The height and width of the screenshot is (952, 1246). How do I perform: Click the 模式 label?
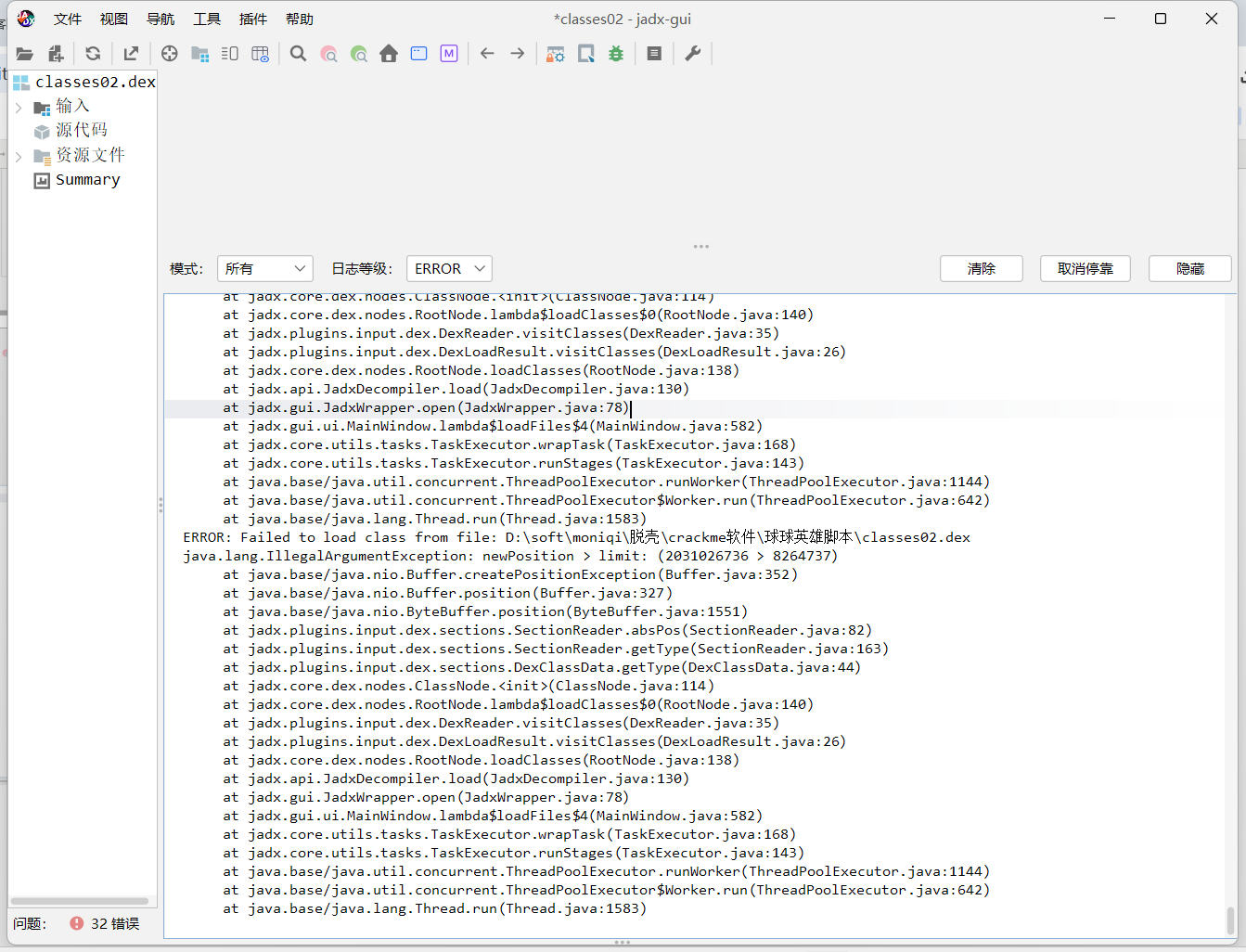[186, 268]
